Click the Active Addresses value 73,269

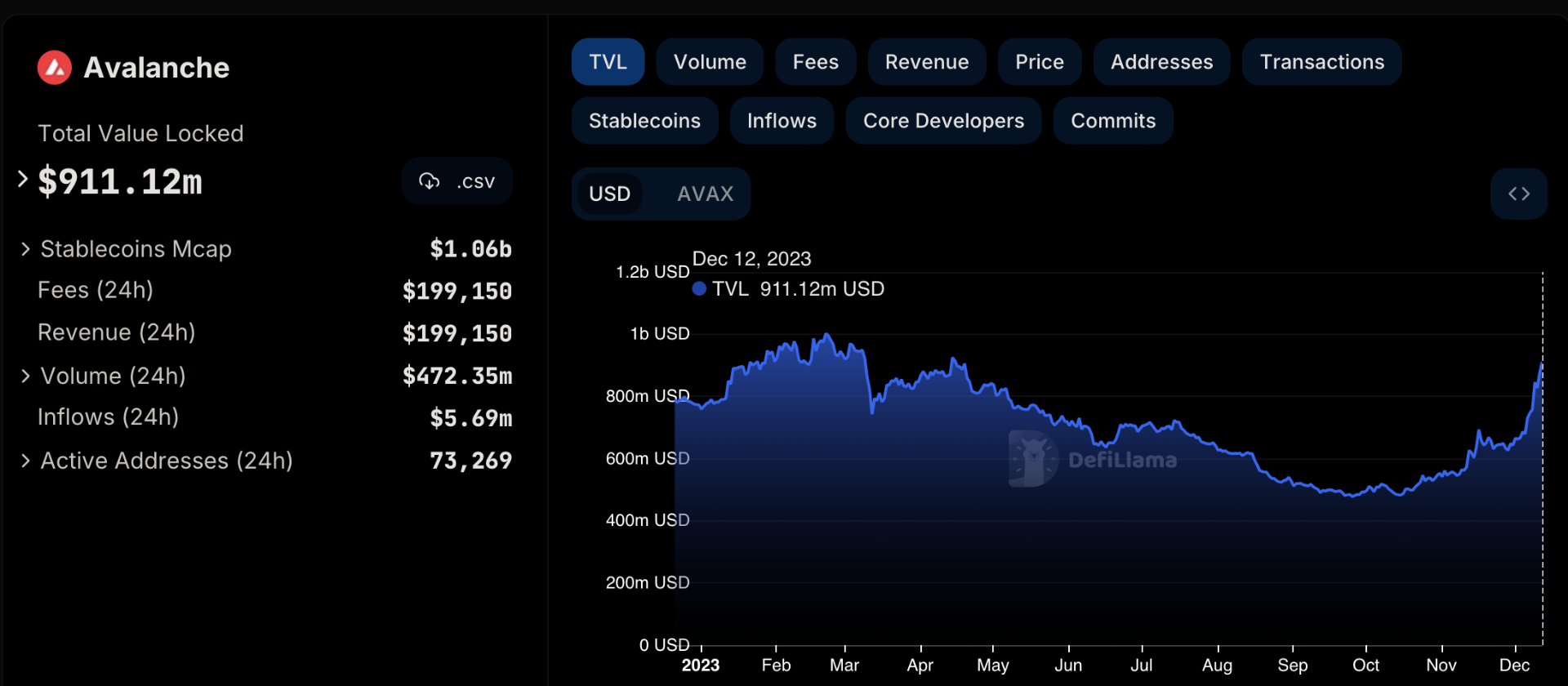(x=470, y=461)
